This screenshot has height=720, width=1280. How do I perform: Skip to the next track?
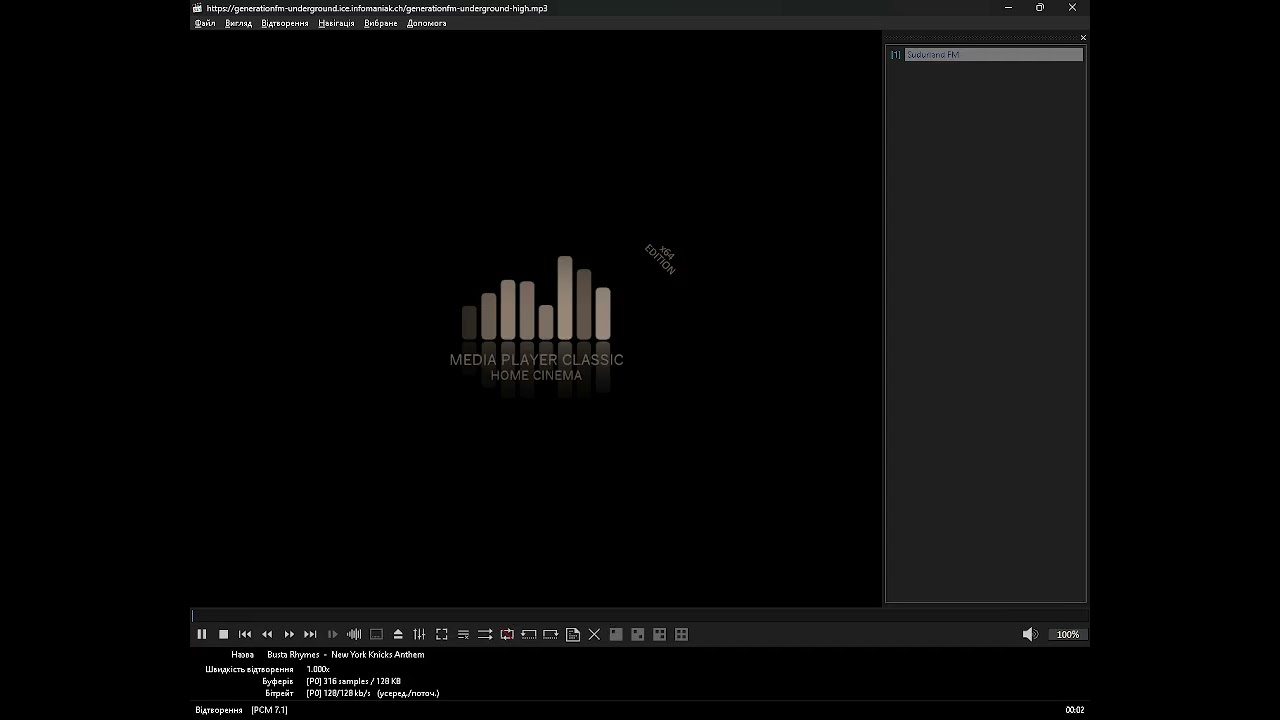(x=311, y=634)
